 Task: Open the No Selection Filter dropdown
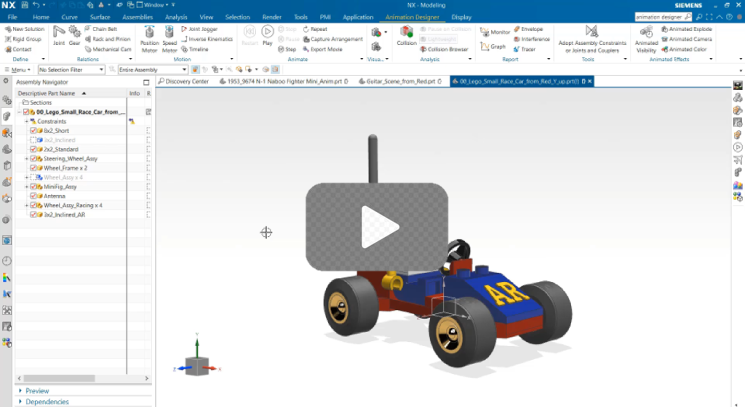point(74,70)
